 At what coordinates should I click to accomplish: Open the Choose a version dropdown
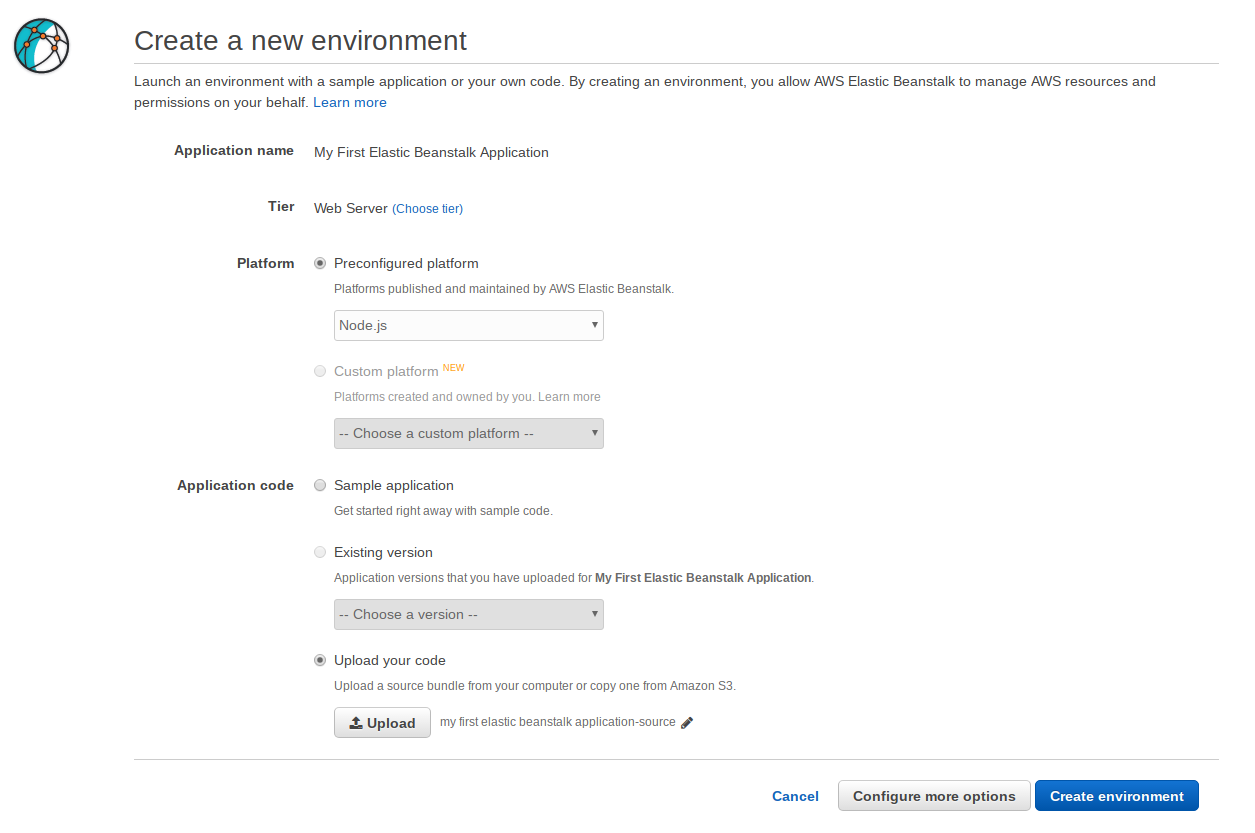[469, 614]
